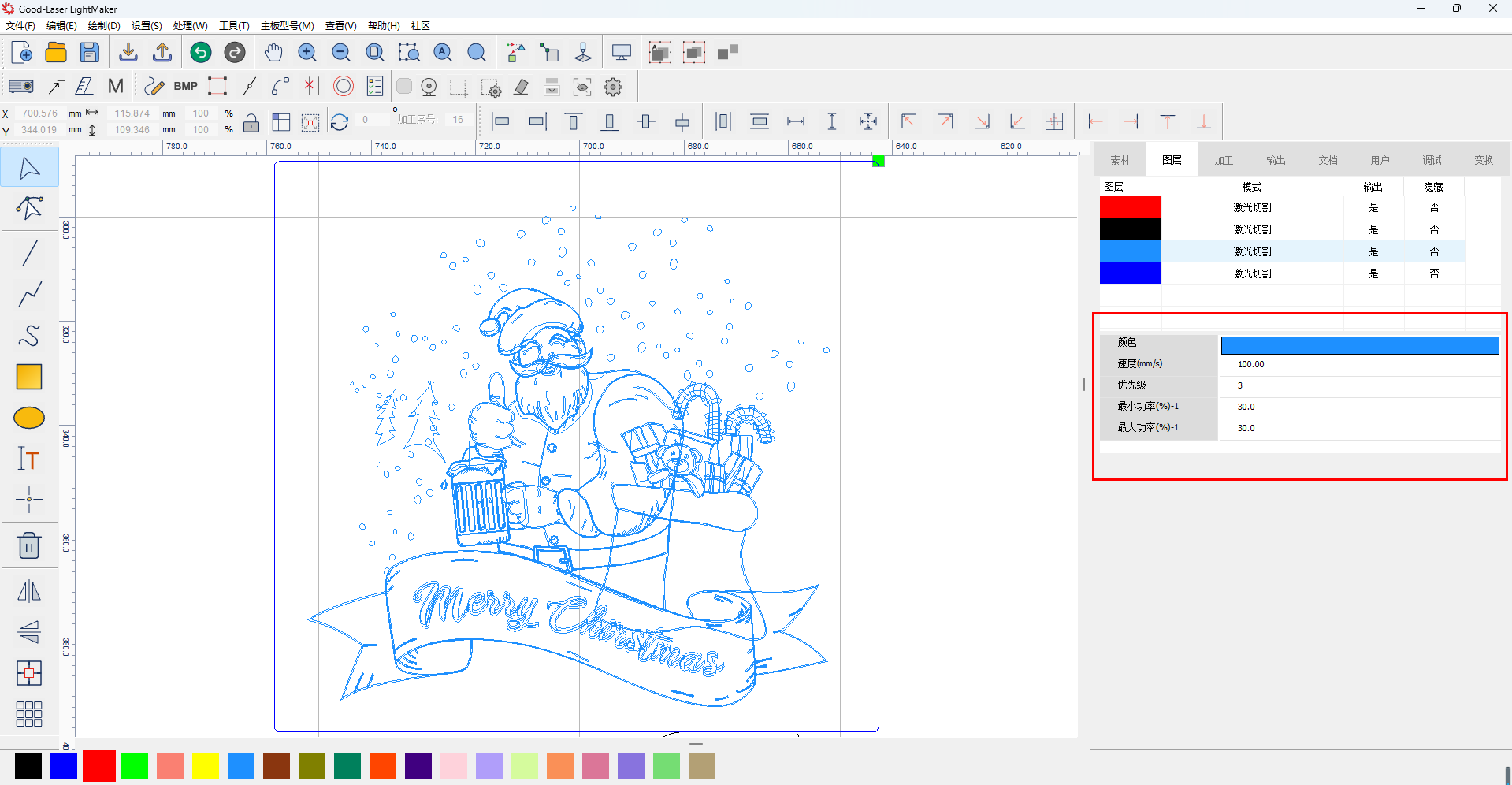Screen dimensions: 1512x785
Task: Click the 激光切割 mode of black layer
Action: [x=1252, y=229]
